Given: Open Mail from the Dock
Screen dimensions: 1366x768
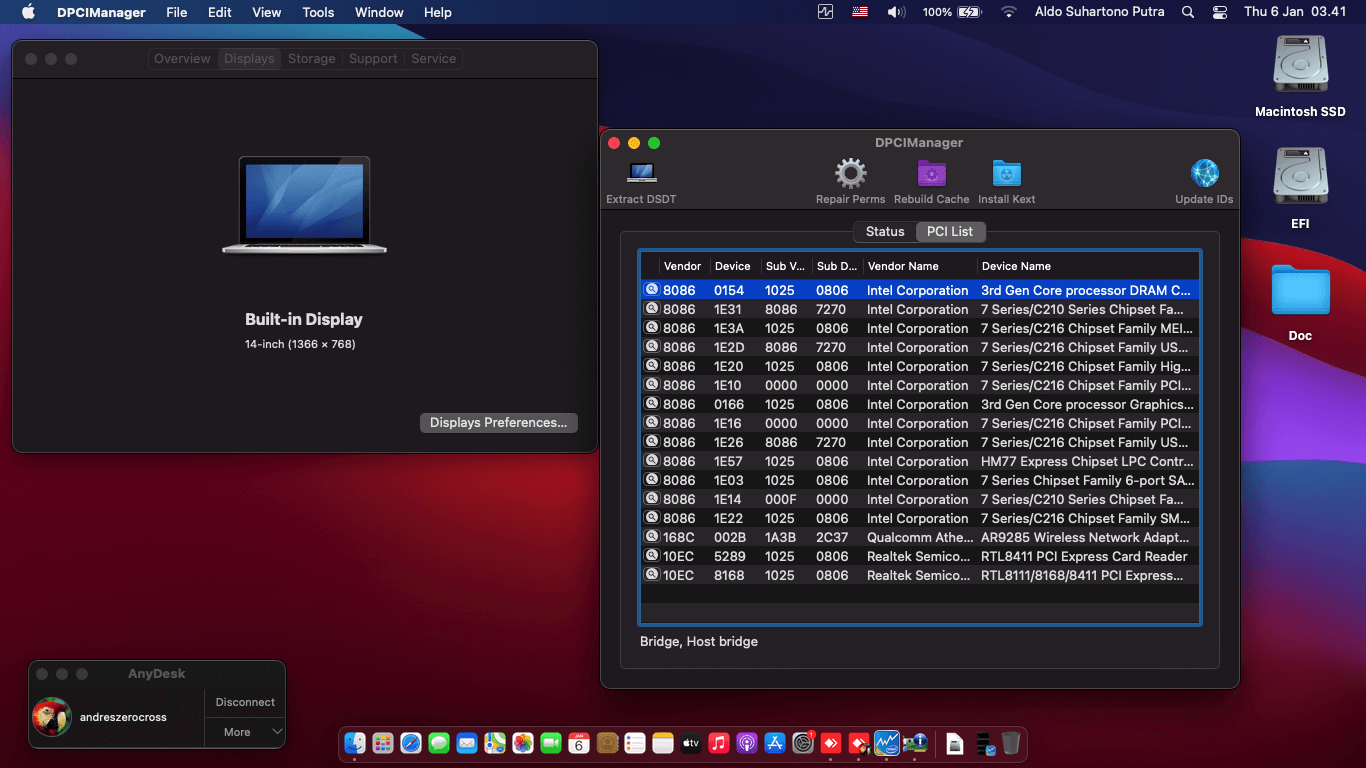Looking at the screenshot, I should (x=466, y=744).
